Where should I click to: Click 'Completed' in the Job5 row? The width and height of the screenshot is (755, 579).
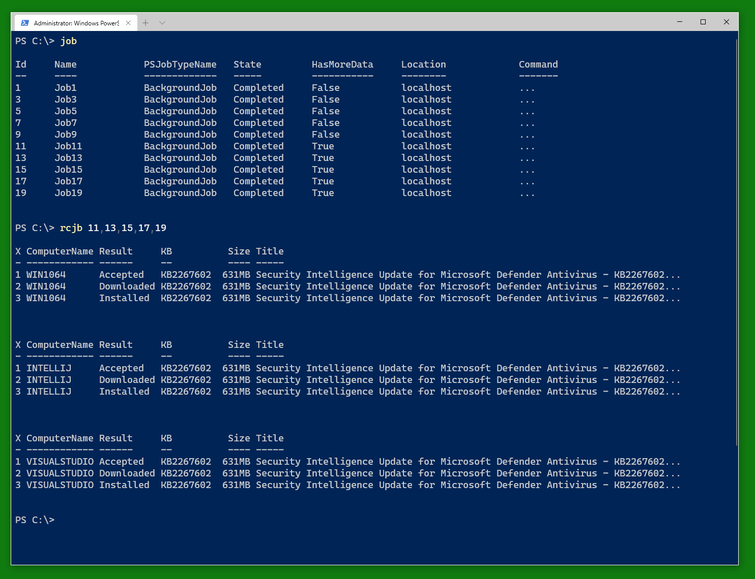[259, 111]
